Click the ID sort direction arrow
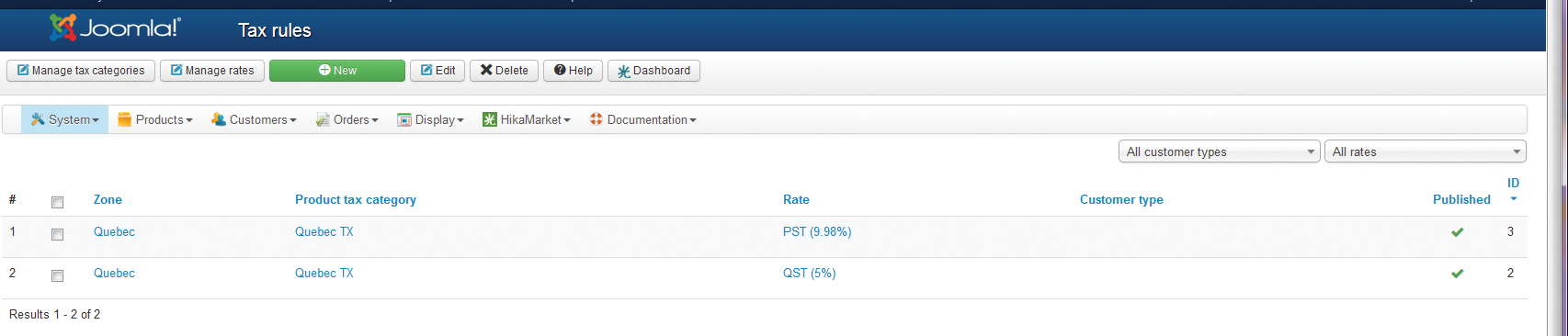 [1514, 199]
